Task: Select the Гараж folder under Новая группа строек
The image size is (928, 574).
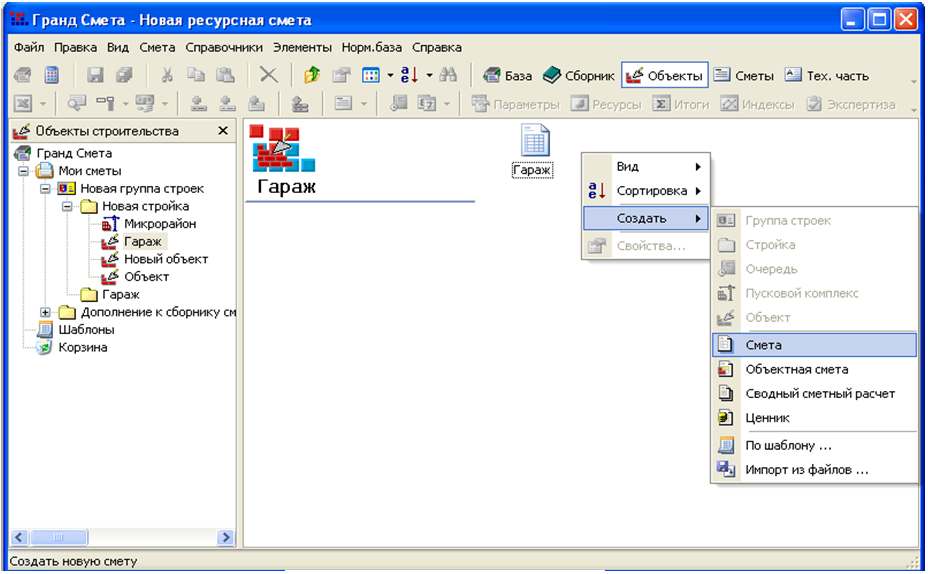Action: coord(121,295)
